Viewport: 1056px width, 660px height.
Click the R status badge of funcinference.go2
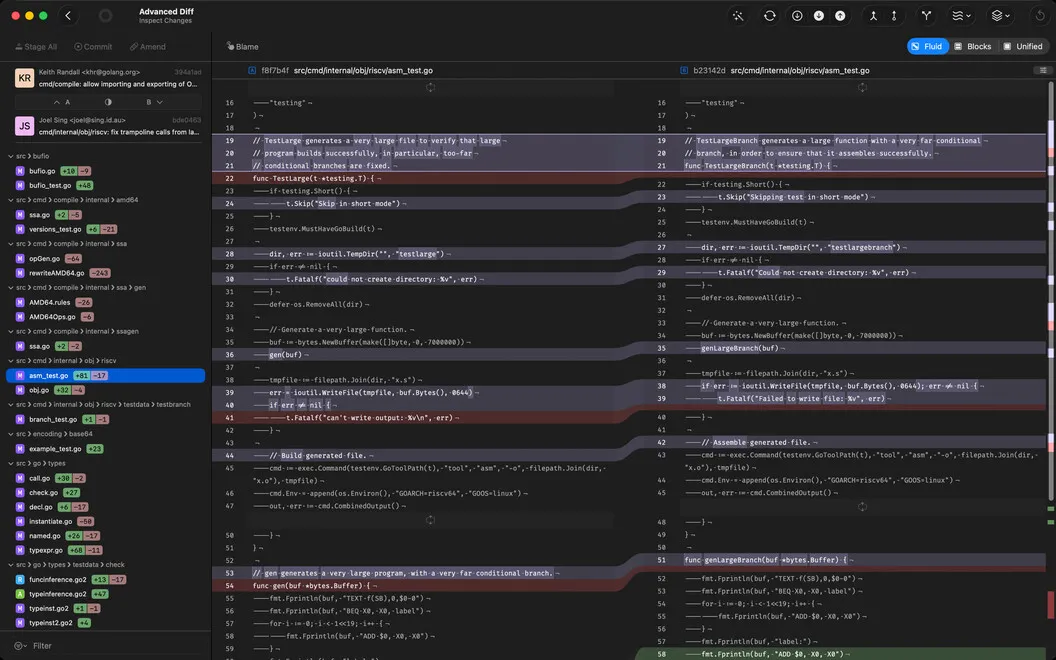20,579
